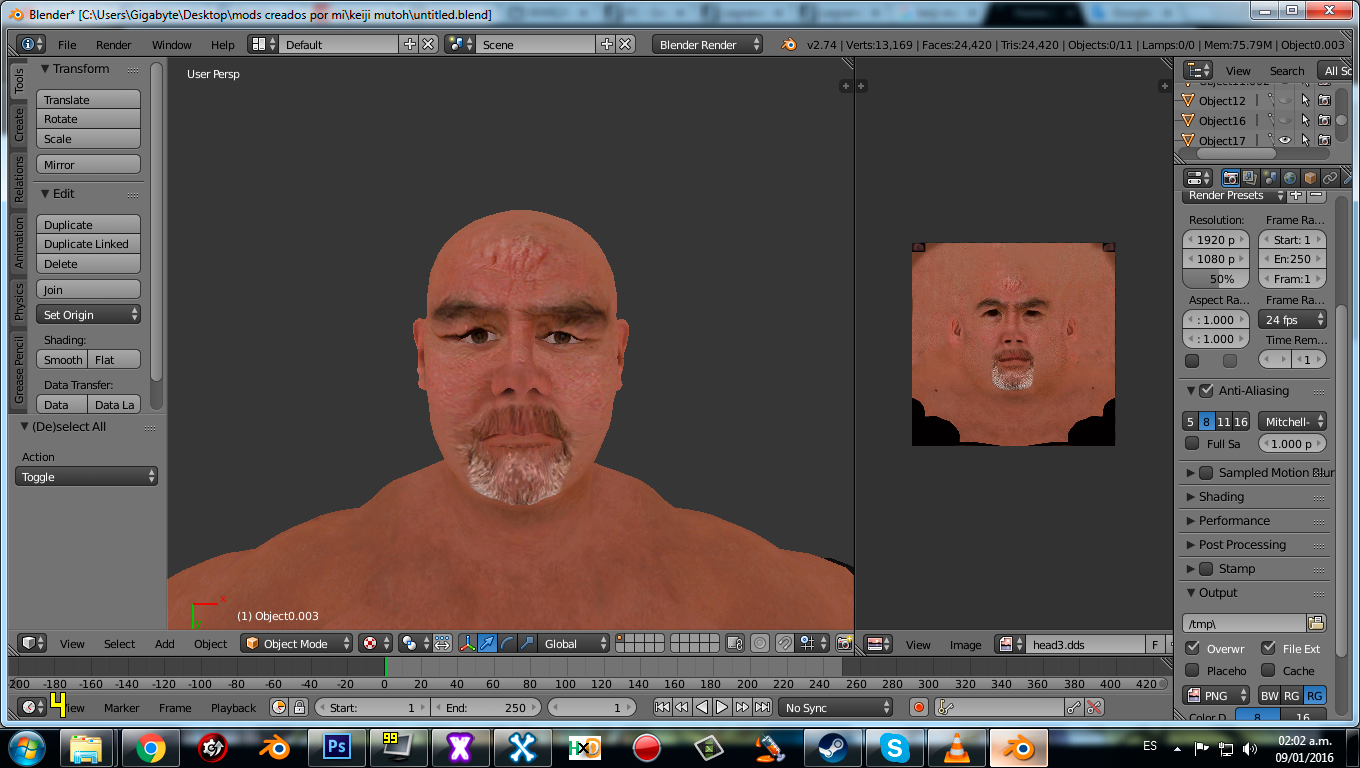
Task: Enable the Placeholders checkbox
Action: pos(1192,670)
